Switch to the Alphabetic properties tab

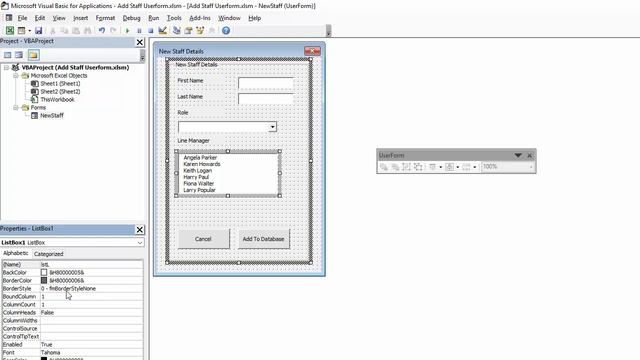click(16, 253)
